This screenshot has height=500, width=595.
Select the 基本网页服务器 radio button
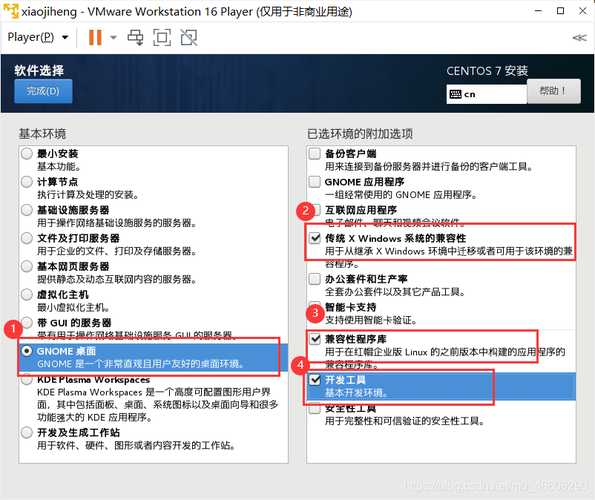[x=27, y=266]
